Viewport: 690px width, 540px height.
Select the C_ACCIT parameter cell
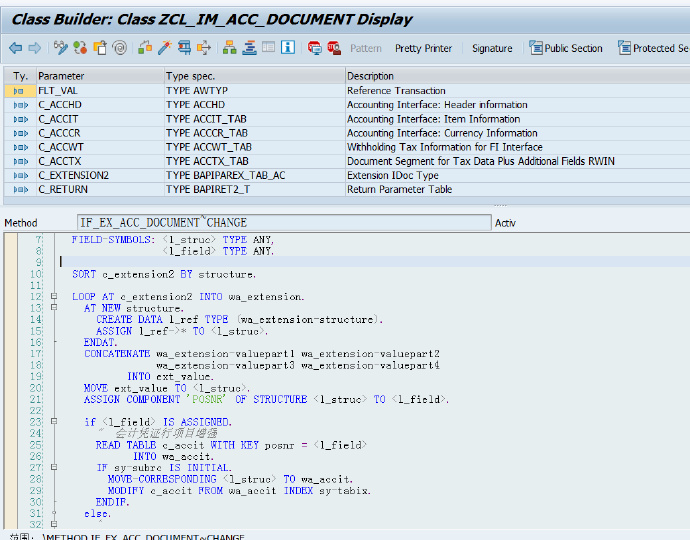pos(100,119)
